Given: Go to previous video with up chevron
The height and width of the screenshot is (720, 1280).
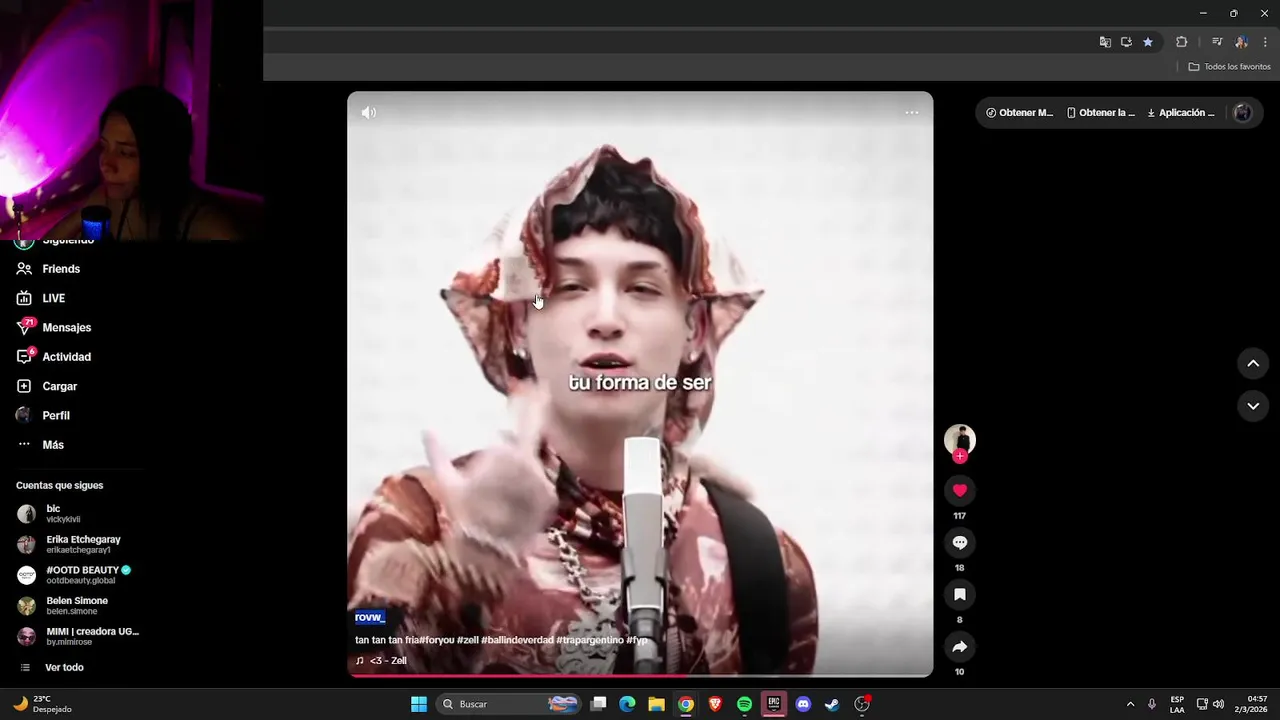Looking at the screenshot, I should [1253, 364].
